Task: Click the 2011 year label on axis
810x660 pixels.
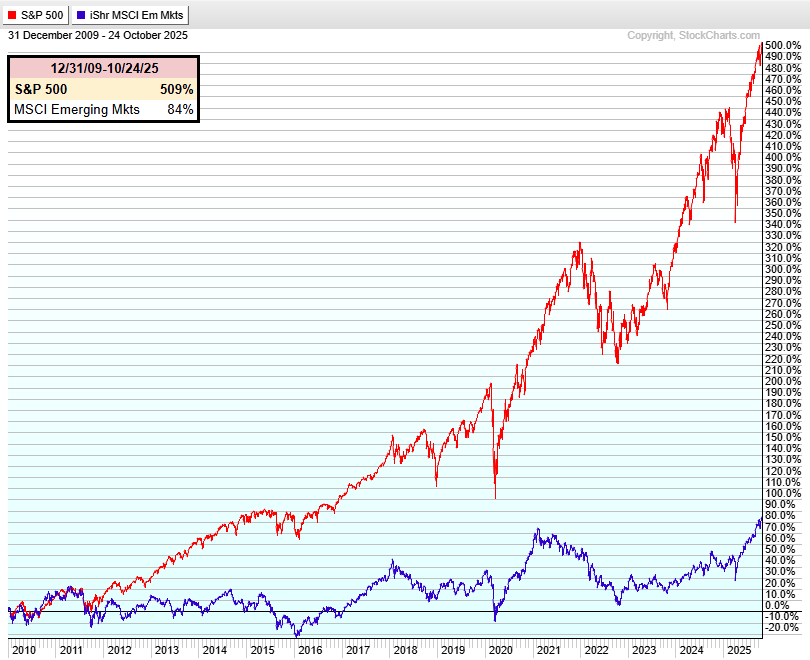Action: pyautogui.click(x=71, y=650)
